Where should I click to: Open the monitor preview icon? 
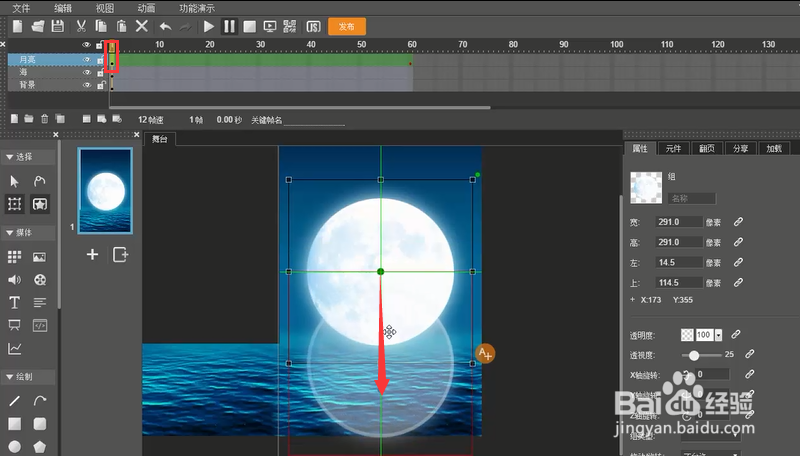point(269,27)
